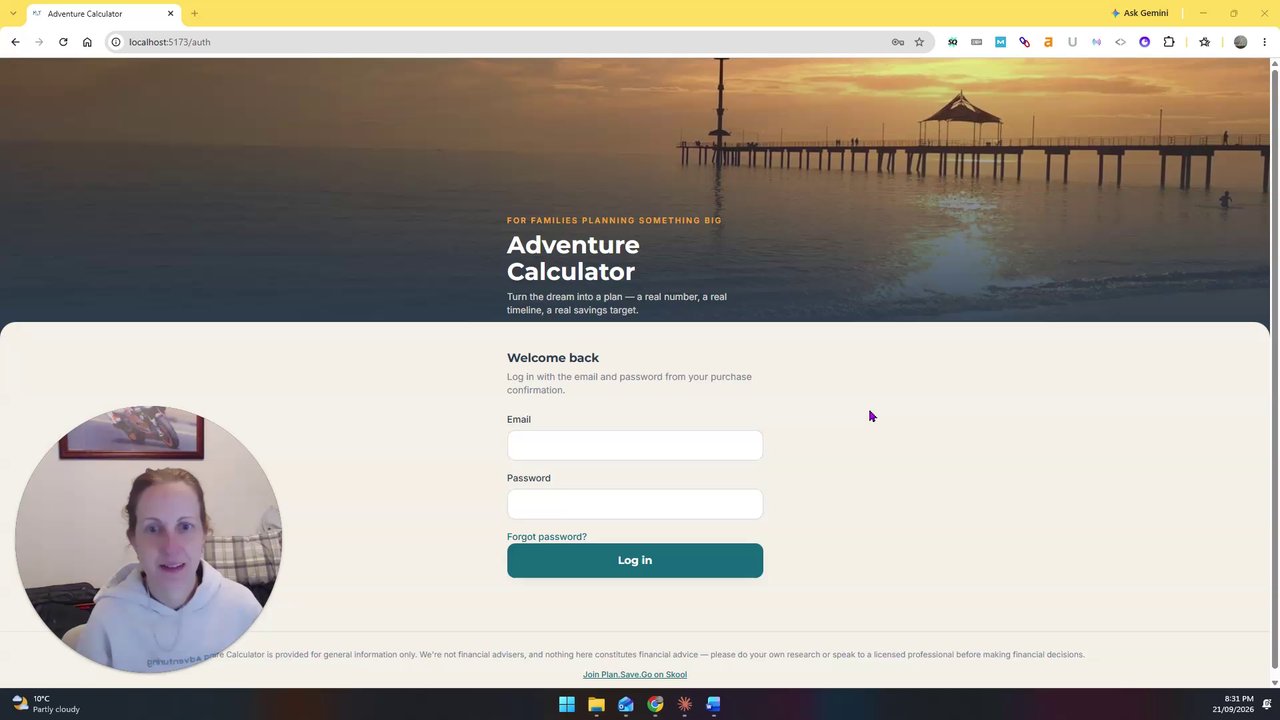The height and width of the screenshot is (720, 1280).
Task: Click the Forgot password? link
Action: click(547, 537)
